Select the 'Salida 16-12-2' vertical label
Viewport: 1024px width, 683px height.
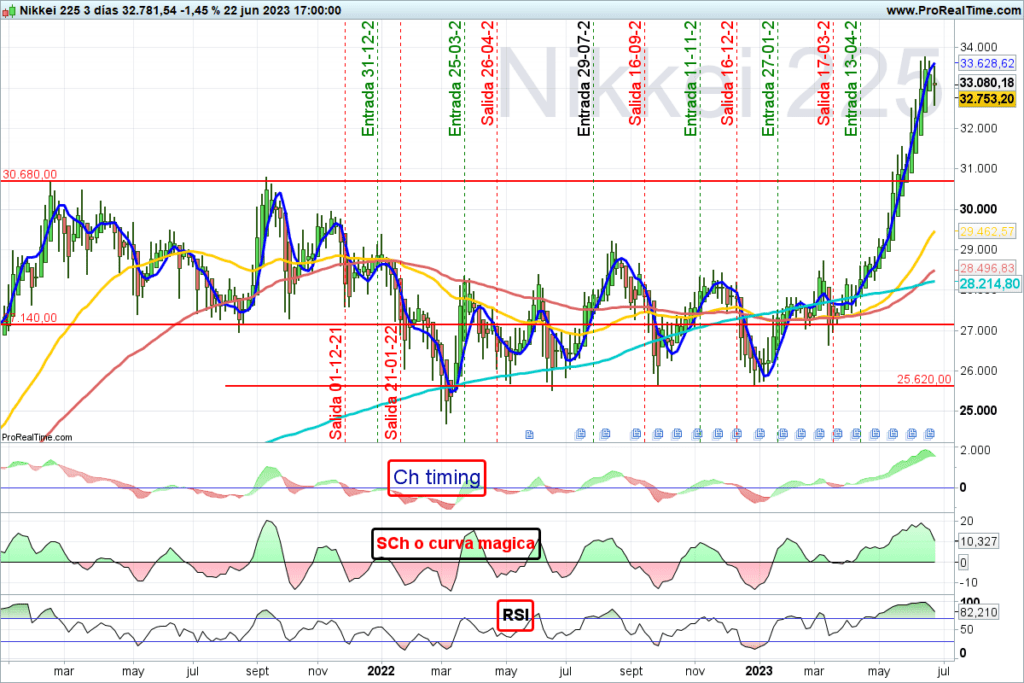[x=728, y=73]
